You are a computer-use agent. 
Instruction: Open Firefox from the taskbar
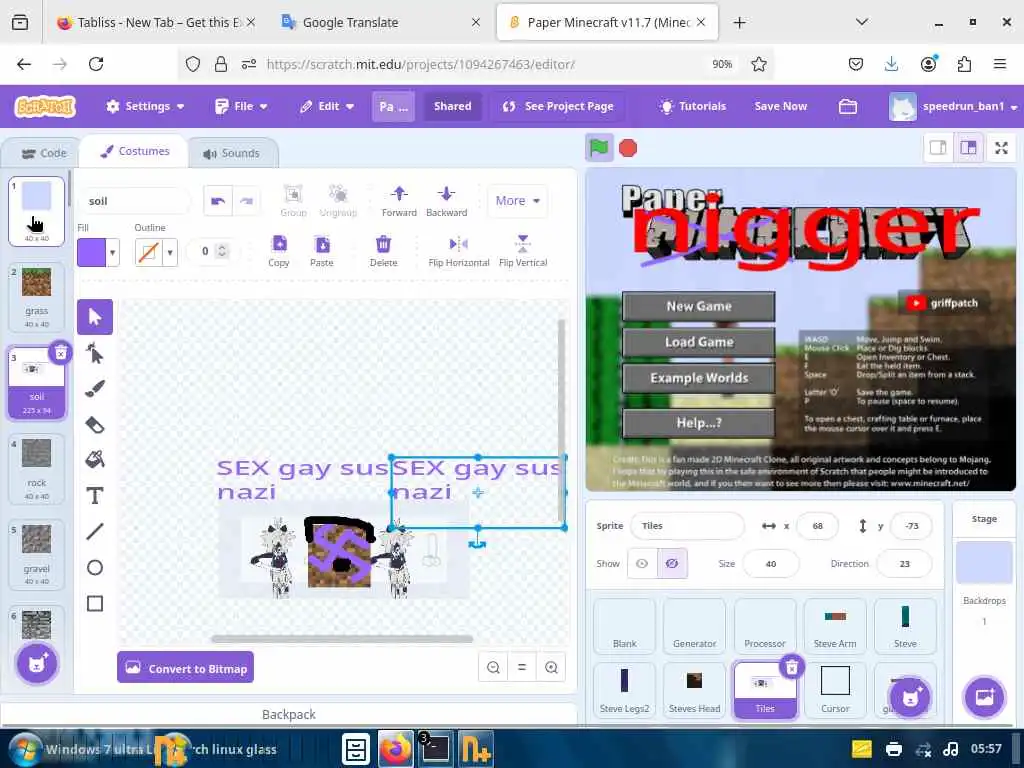[396, 748]
